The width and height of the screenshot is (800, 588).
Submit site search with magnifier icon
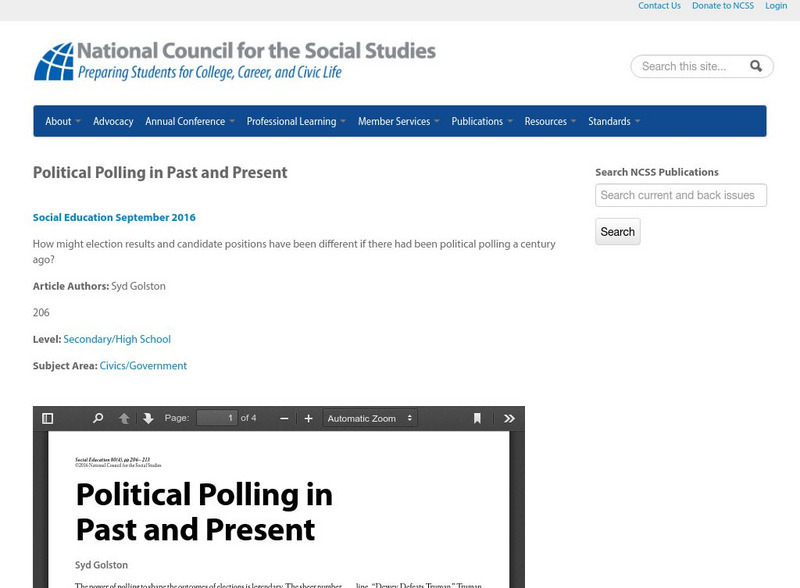click(x=756, y=66)
